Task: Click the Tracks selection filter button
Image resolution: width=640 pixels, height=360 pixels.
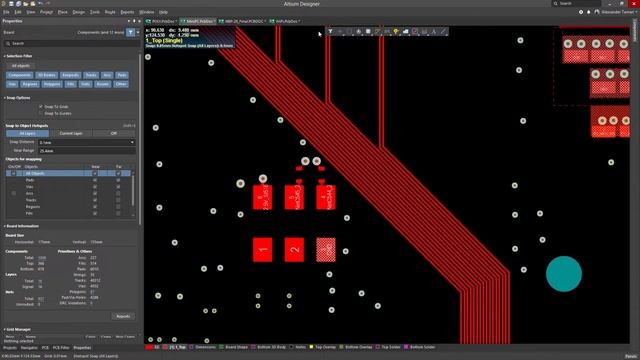Action: [91, 75]
